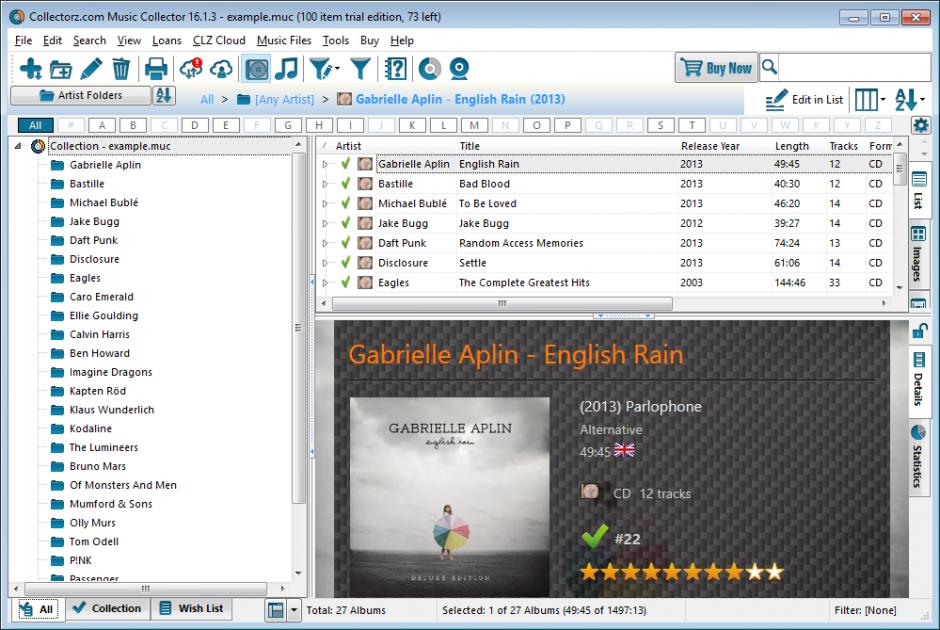940x630 pixels.
Task: Open the question mark manual icon
Action: click(396, 68)
